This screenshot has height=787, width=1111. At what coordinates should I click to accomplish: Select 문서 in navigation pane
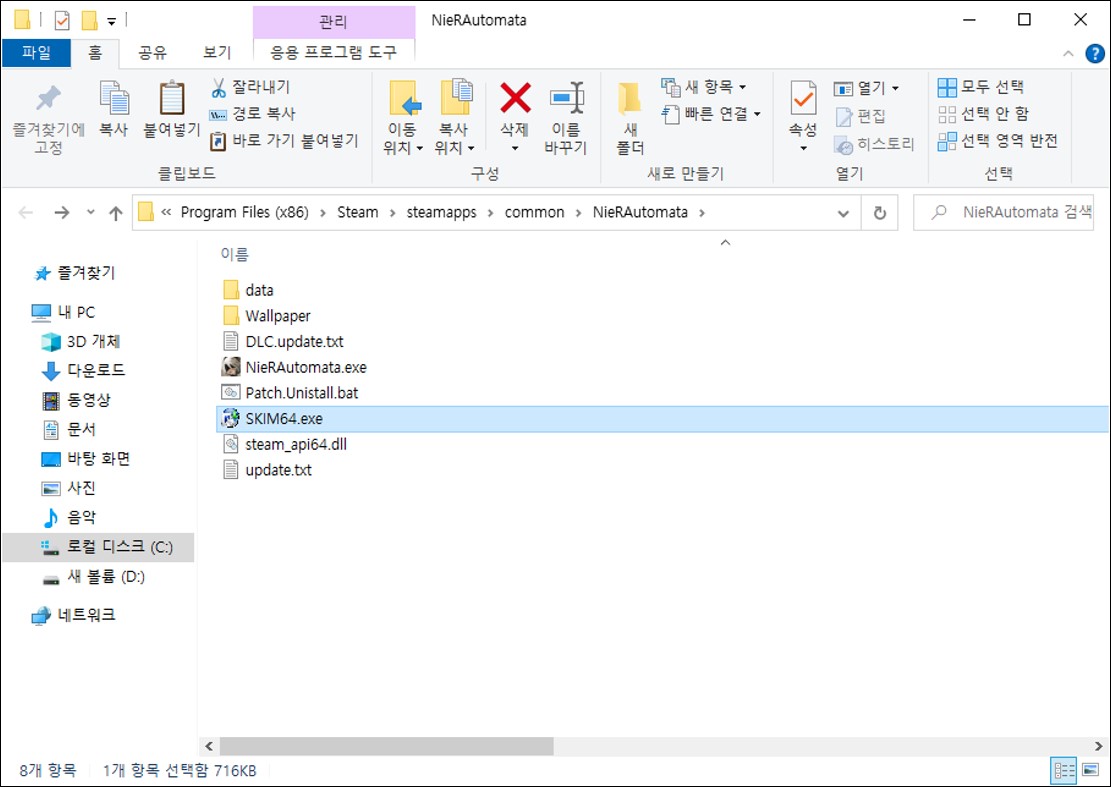pos(69,429)
